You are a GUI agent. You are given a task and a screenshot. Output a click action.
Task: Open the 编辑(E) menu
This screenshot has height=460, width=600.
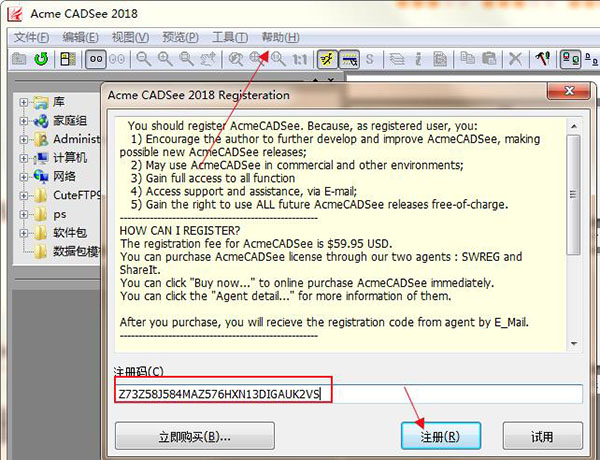click(81, 38)
